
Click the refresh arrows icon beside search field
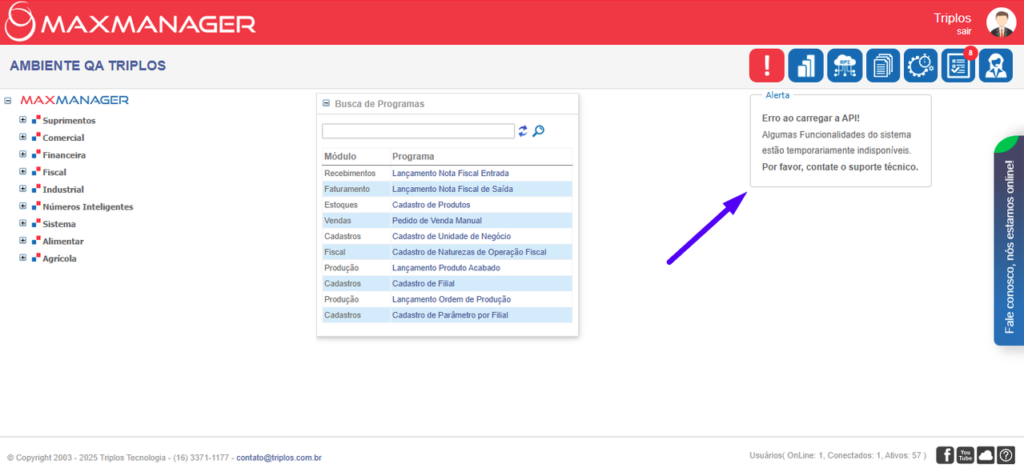[x=522, y=131]
